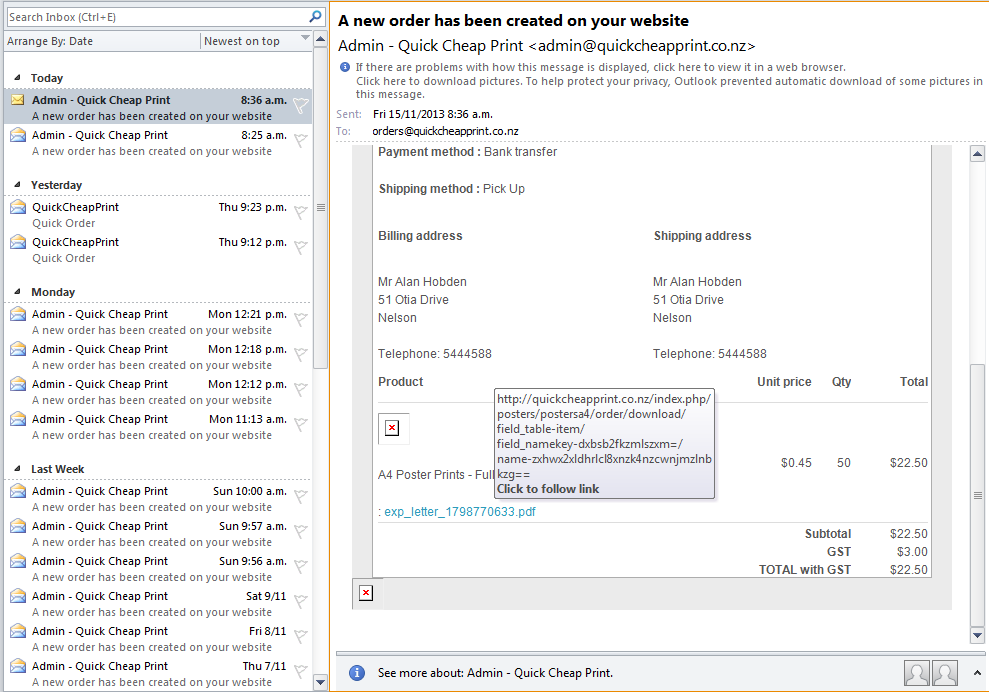Click envelope icon of Sun 9:56 a.m. message
989x692 pixels.
(18, 560)
